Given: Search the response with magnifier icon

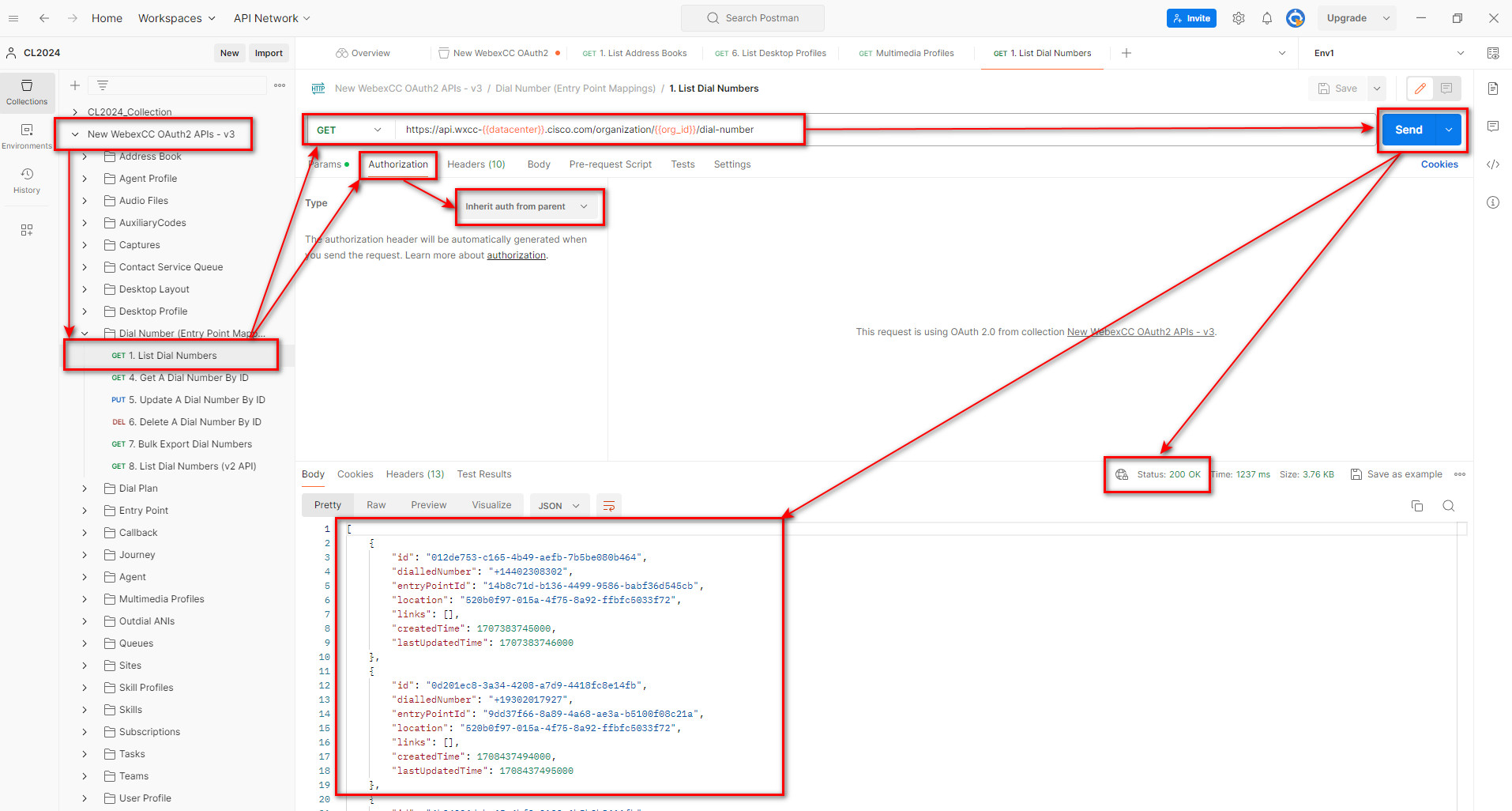Looking at the screenshot, I should coord(1449,506).
